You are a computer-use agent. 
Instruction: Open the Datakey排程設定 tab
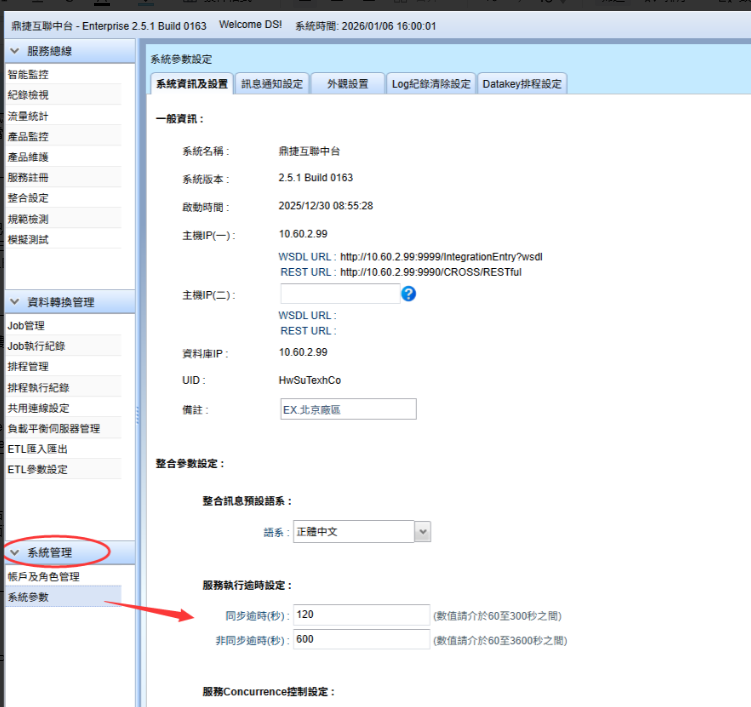[x=521, y=84]
